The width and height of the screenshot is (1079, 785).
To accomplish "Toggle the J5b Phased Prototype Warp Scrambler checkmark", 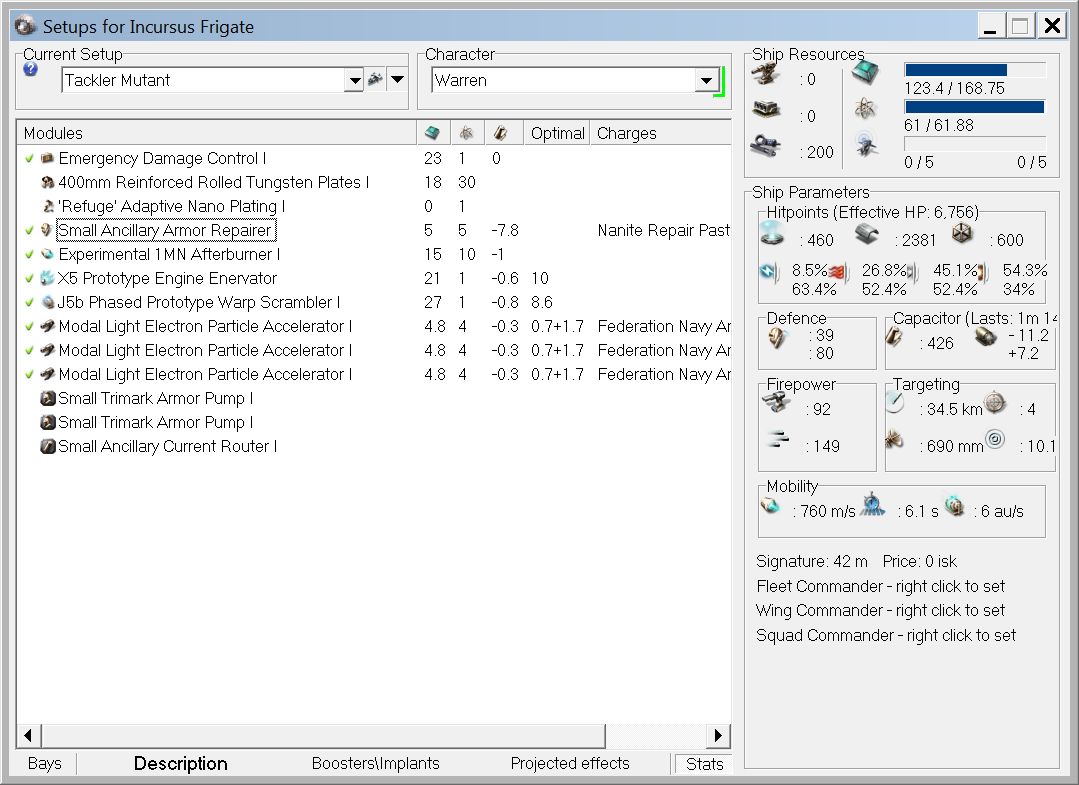I will click(x=29, y=302).
